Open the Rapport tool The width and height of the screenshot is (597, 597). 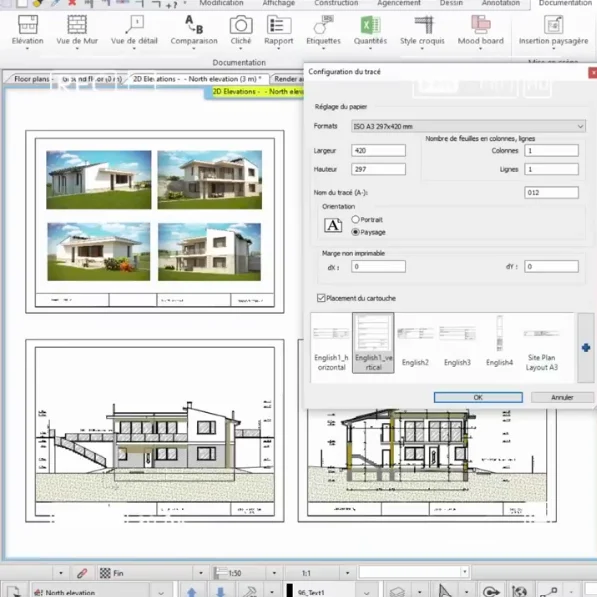click(279, 30)
